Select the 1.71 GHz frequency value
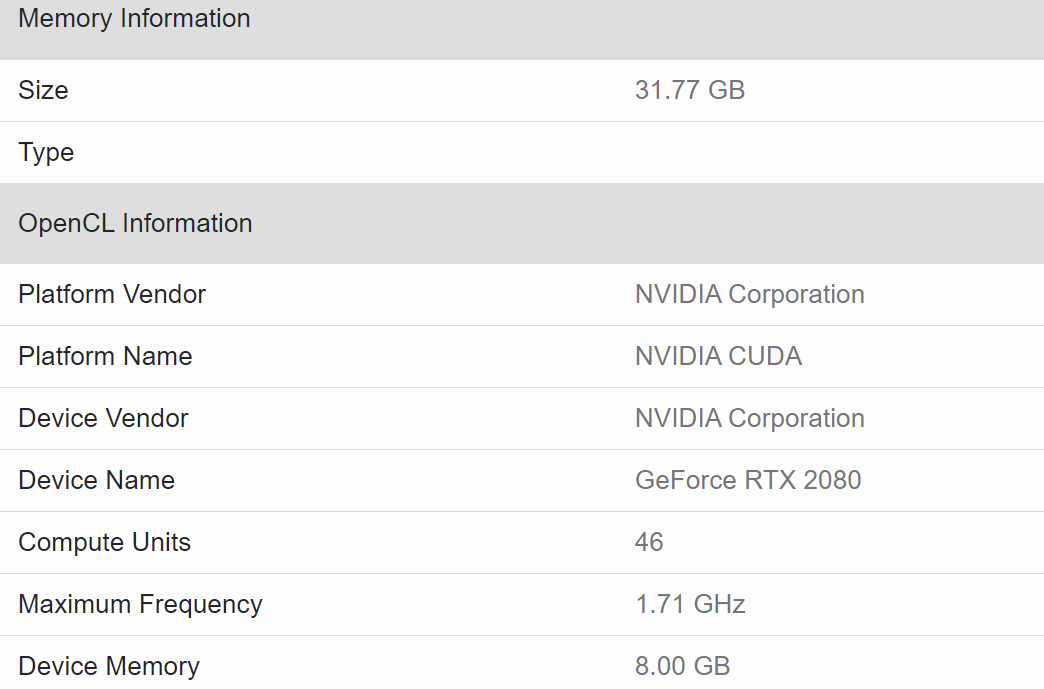Screen dimensions: 1044x689 click(689, 604)
